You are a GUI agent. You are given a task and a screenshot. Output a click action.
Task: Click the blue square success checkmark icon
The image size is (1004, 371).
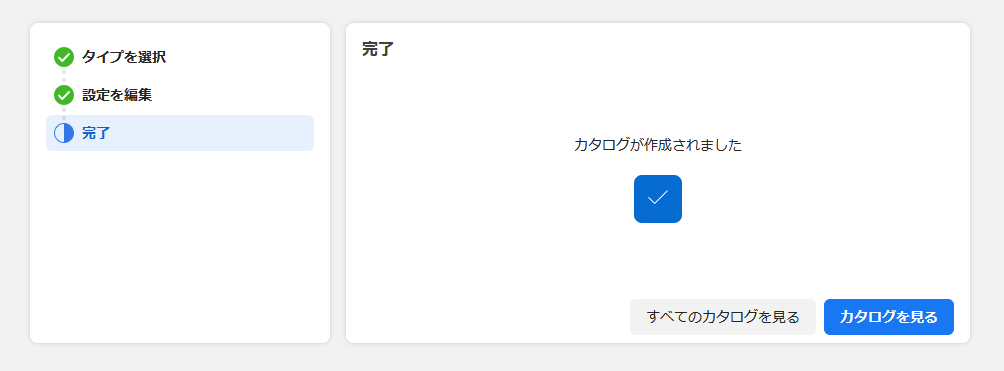point(658,199)
